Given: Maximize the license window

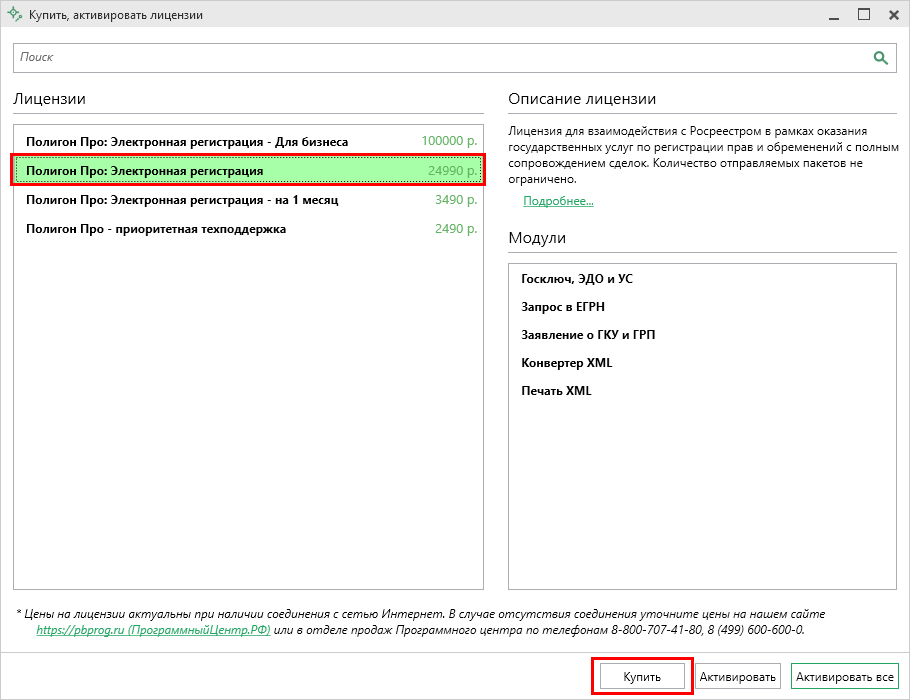Looking at the screenshot, I should 864,15.
